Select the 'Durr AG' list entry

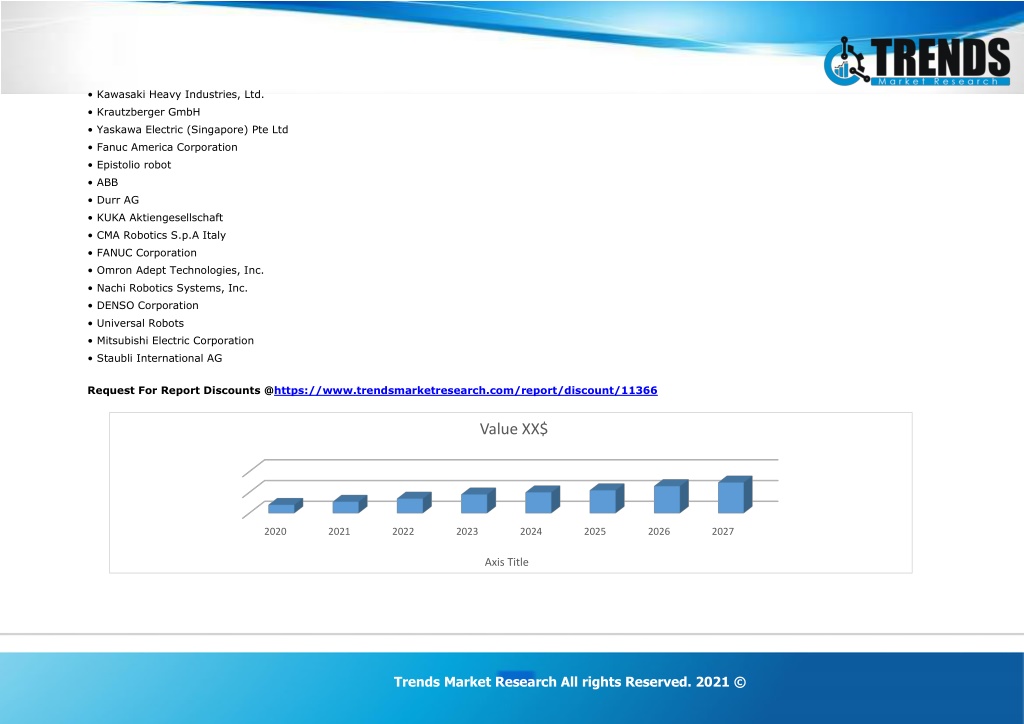click(118, 200)
